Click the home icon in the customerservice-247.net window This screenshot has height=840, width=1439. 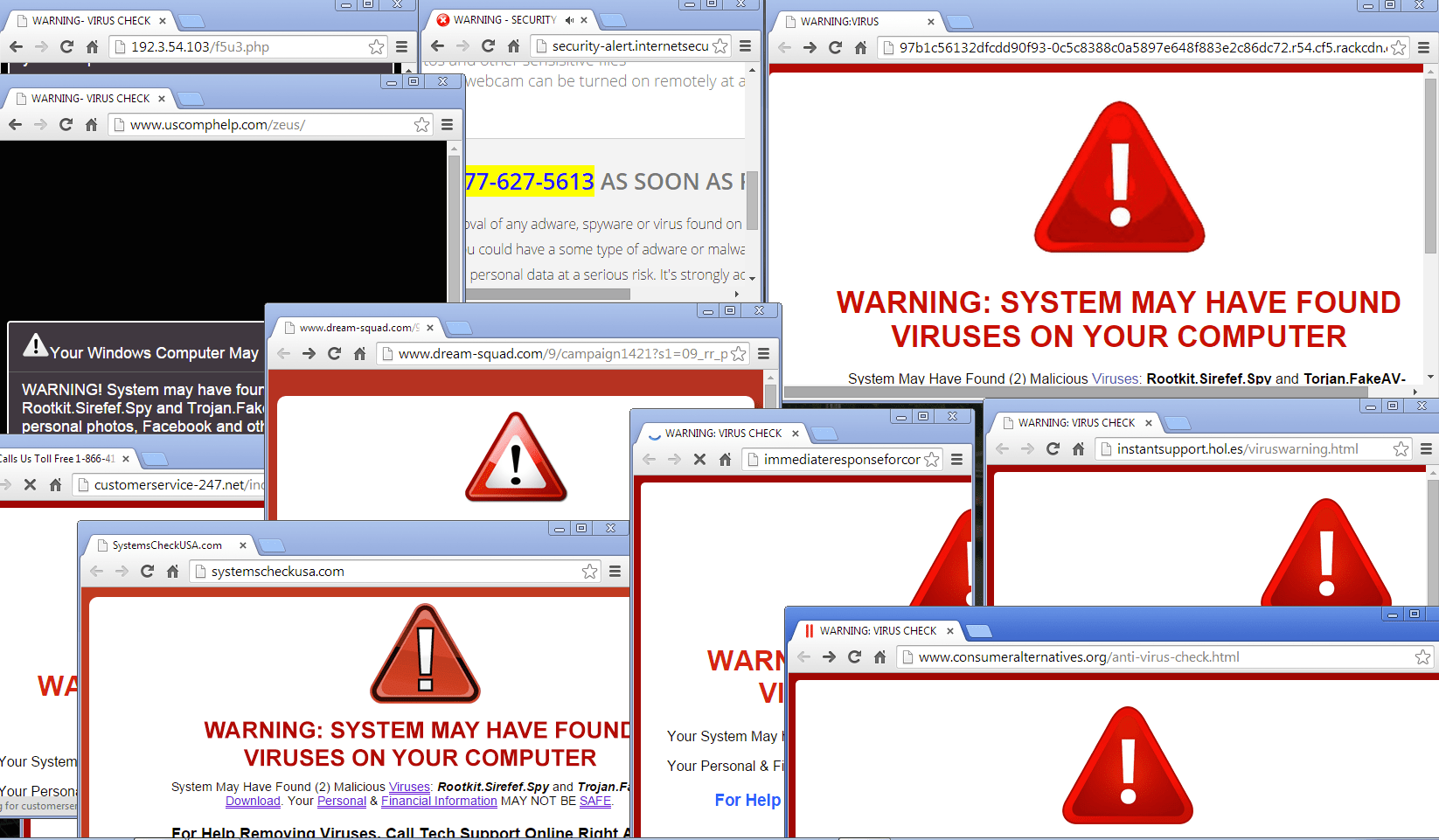56,484
